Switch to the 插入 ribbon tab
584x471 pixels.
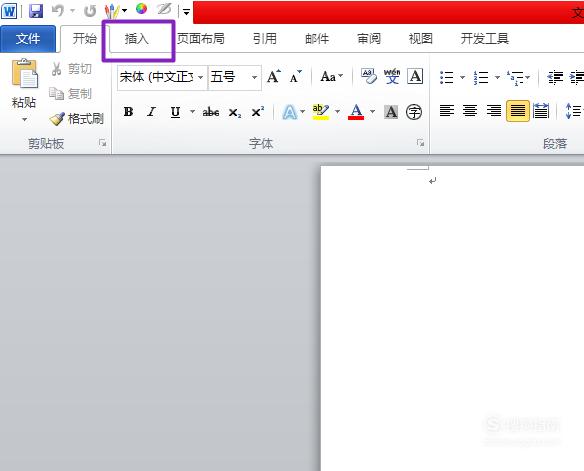137,39
